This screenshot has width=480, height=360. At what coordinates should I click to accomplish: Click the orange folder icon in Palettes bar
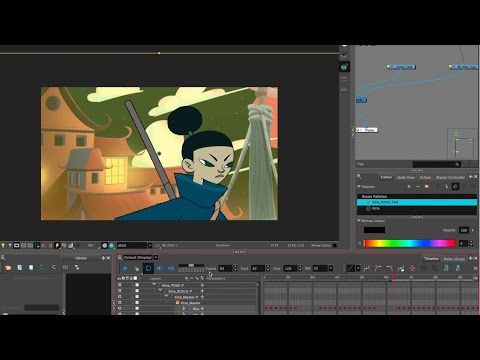426,186
